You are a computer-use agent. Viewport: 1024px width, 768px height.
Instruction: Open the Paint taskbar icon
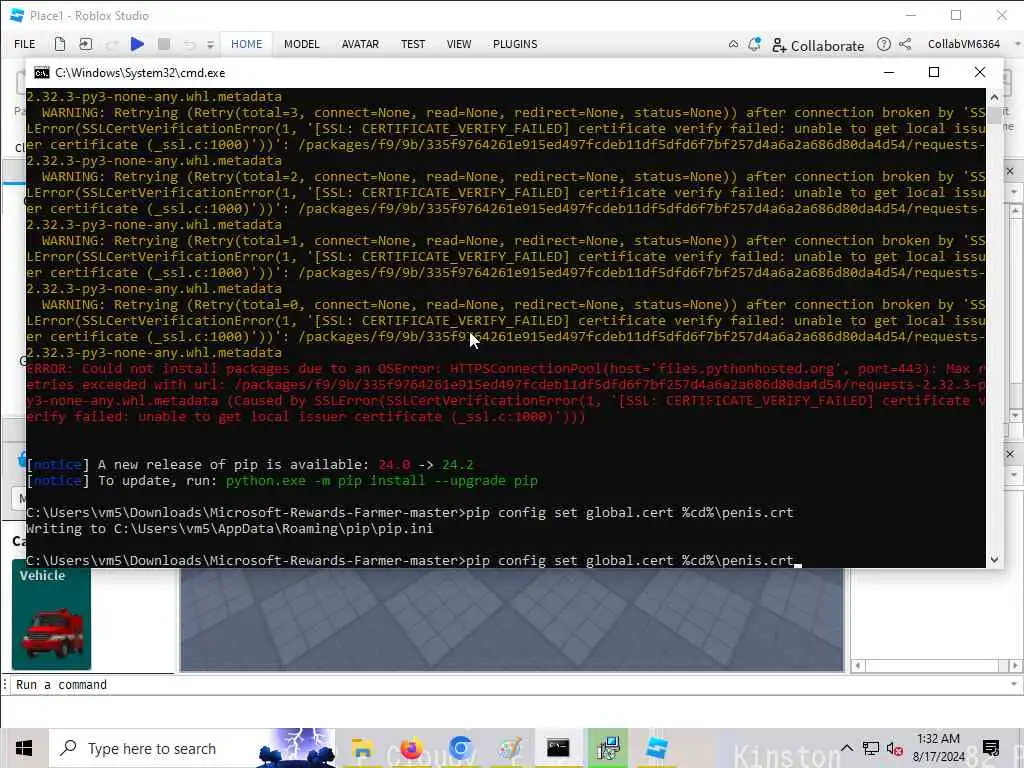[x=509, y=748]
